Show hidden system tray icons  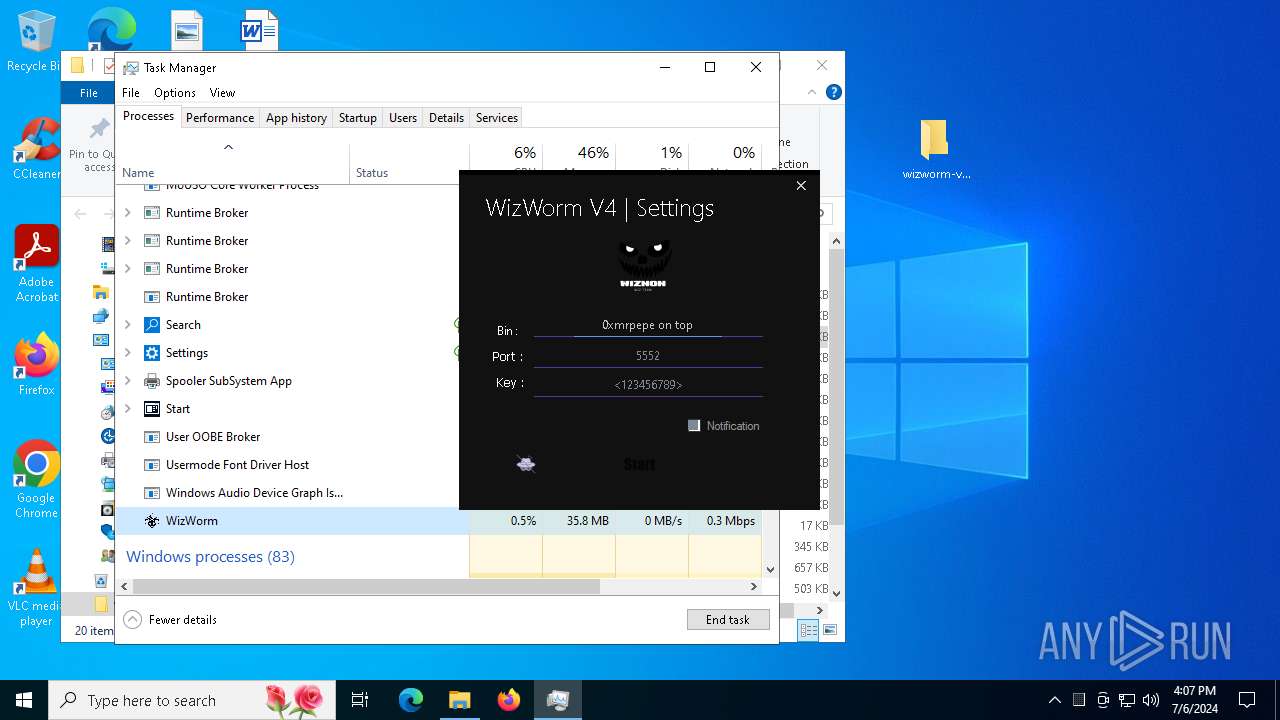(1054, 700)
